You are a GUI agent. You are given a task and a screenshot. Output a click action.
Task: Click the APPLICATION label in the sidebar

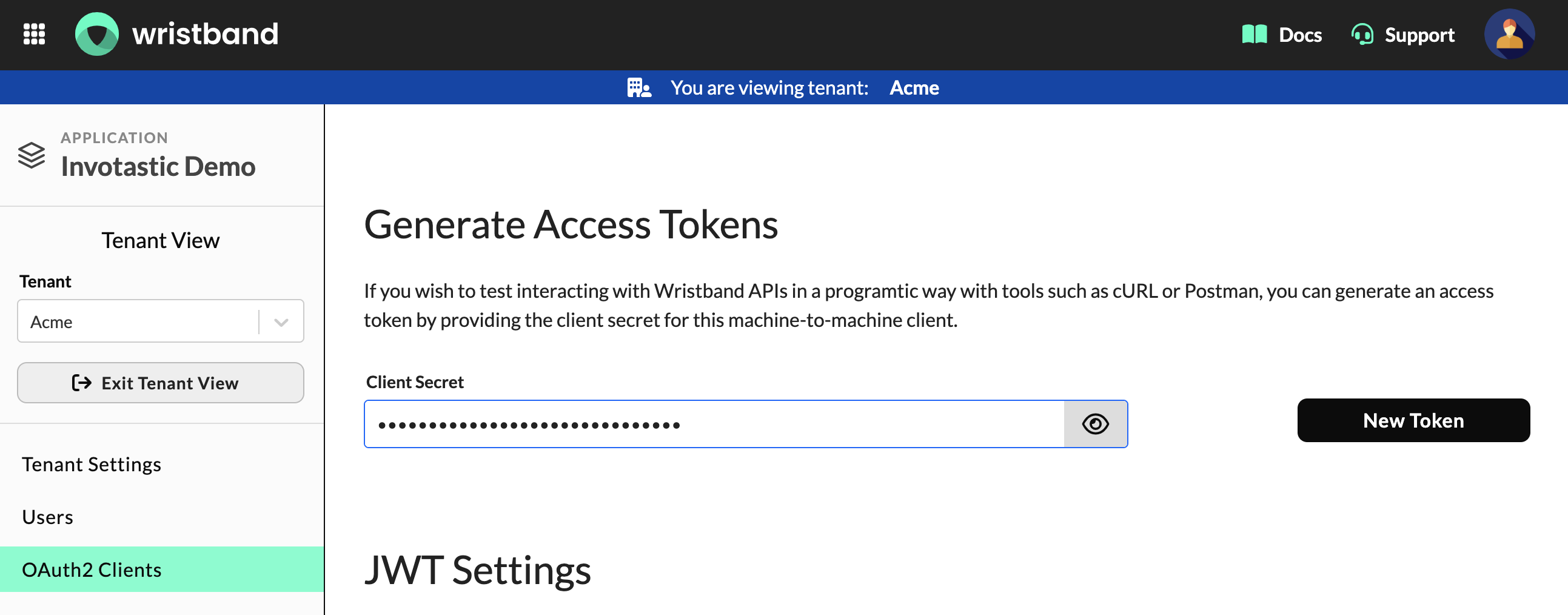[115, 138]
